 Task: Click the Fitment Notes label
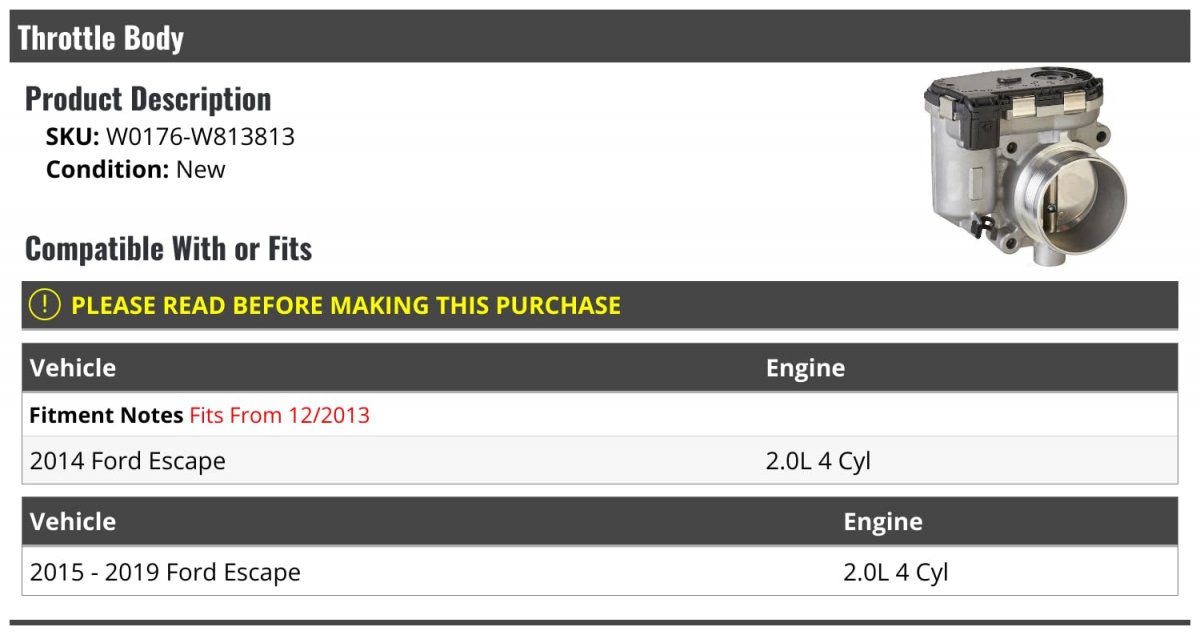(x=106, y=415)
